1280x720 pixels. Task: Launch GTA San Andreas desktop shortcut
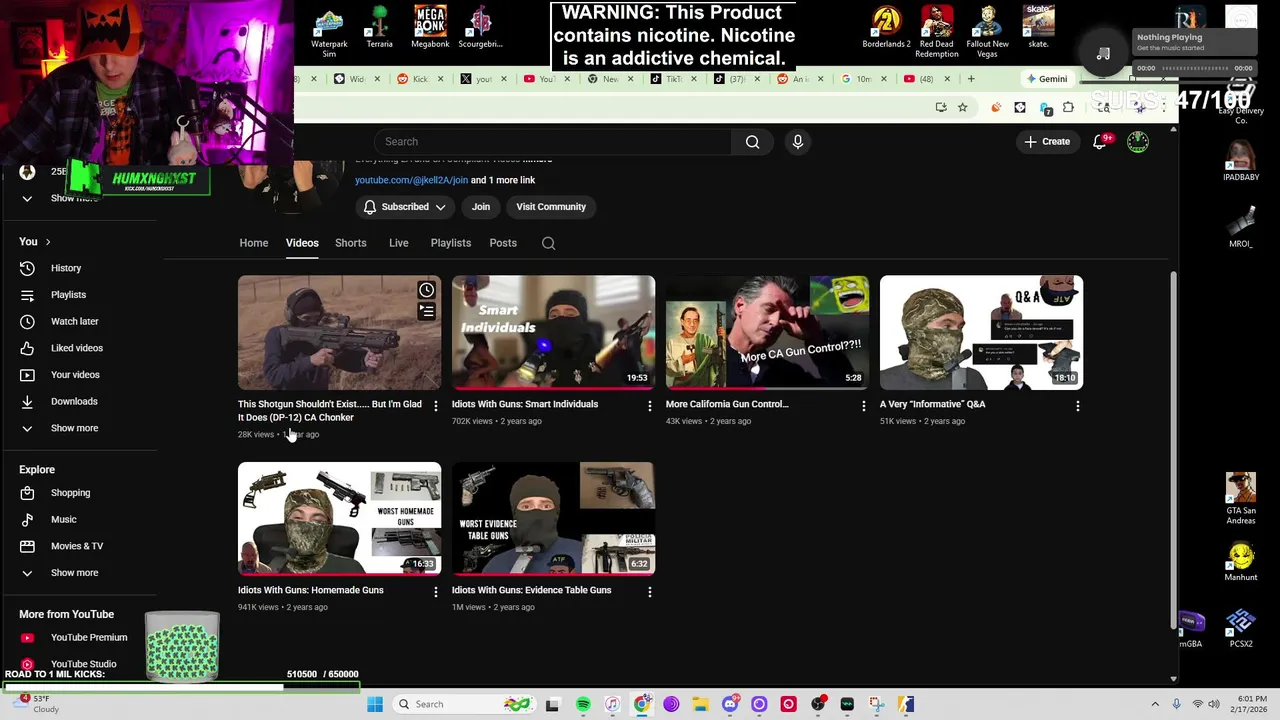coord(1241,498)
